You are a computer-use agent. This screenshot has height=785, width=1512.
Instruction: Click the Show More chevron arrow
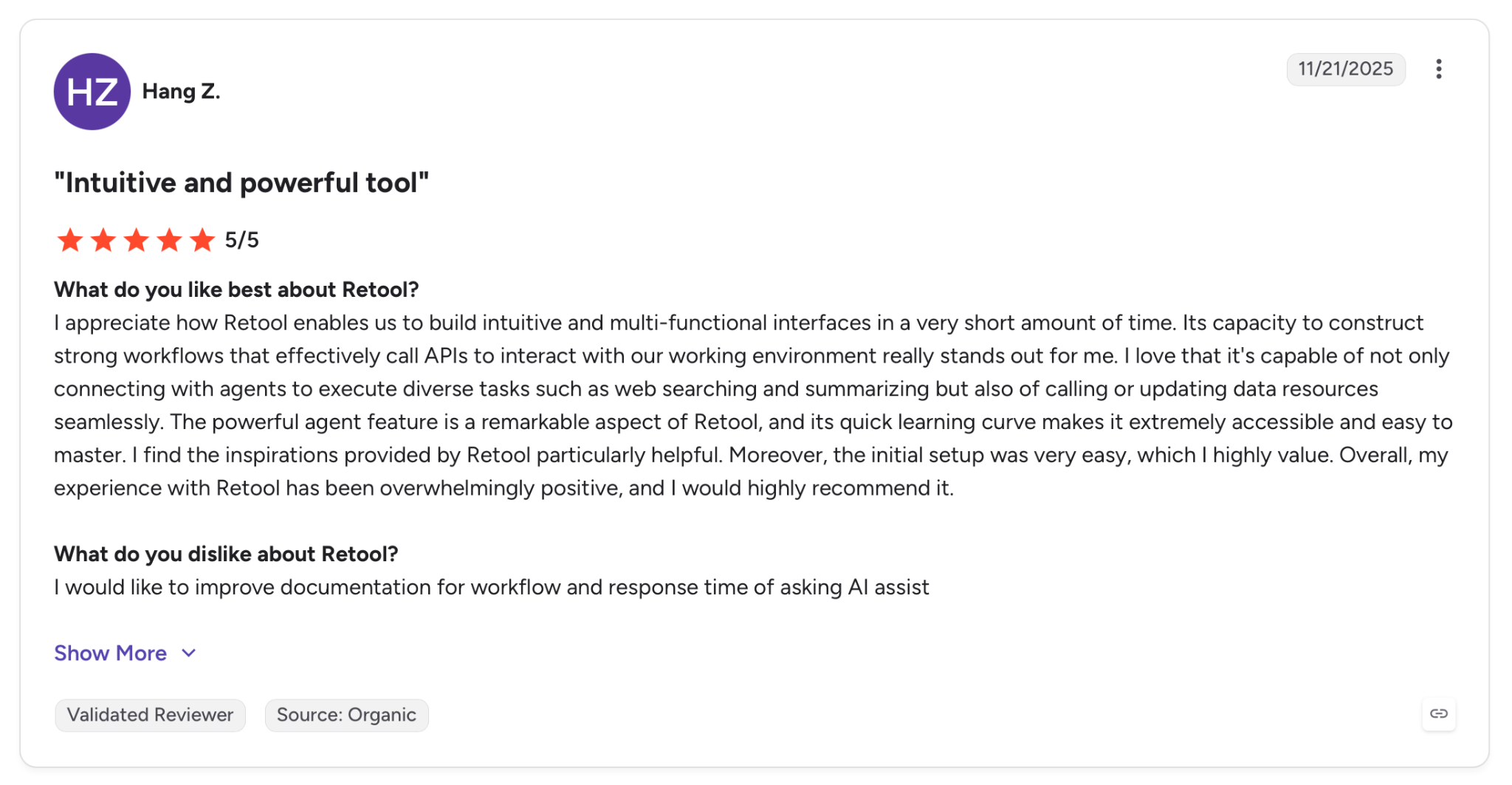(189, 653)
